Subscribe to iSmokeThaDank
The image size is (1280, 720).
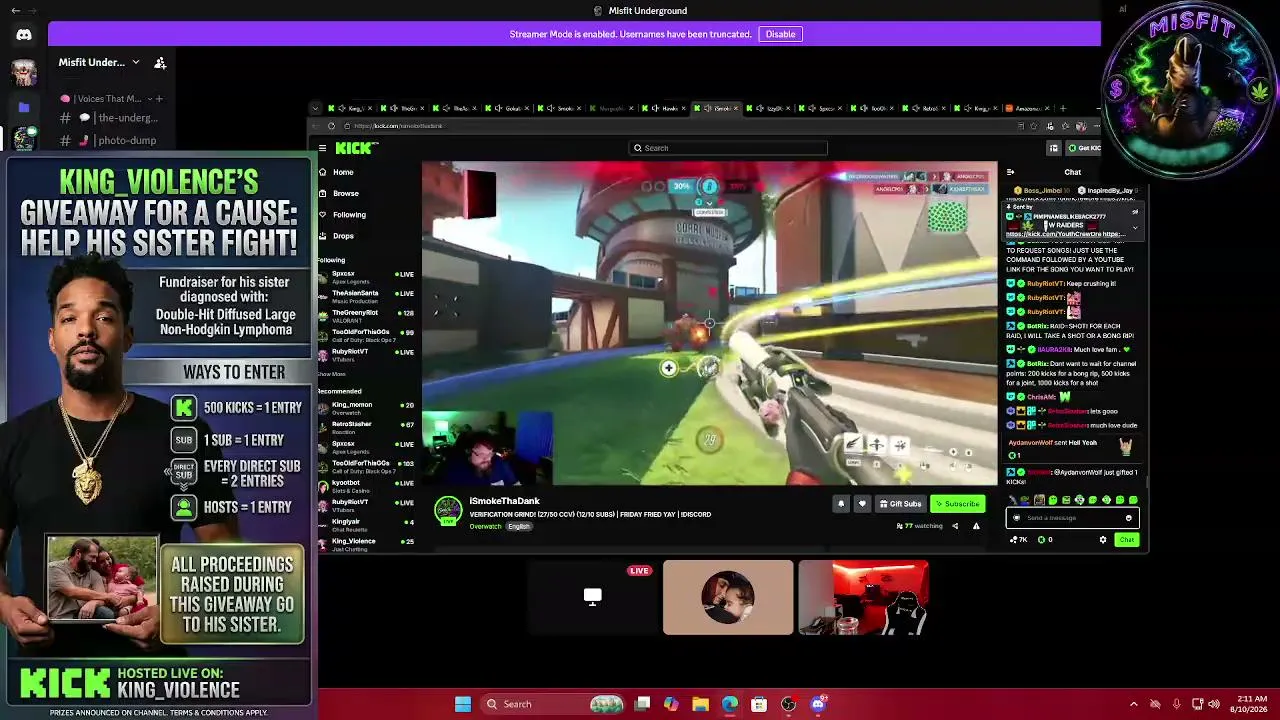point(958,504)
